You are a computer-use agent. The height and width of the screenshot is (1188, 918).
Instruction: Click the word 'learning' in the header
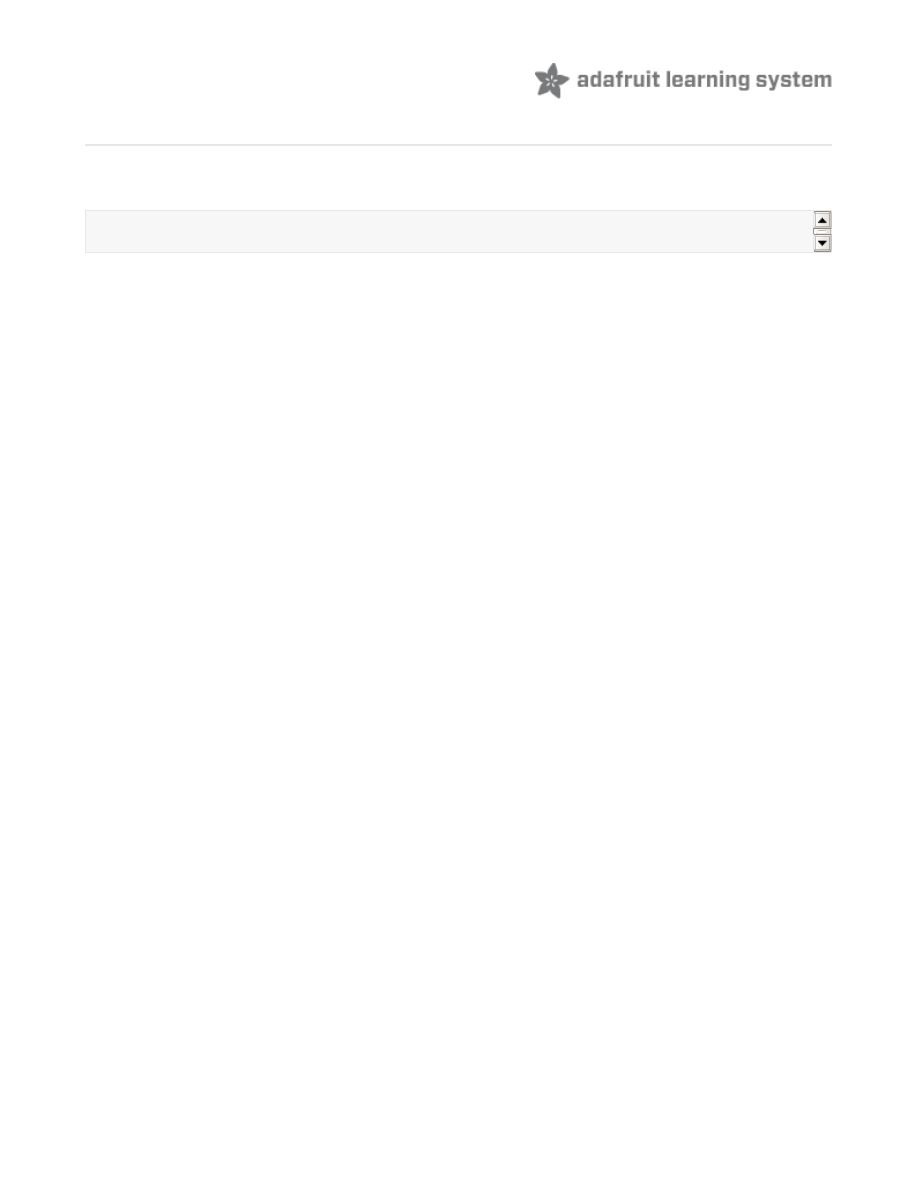(707, 81)
